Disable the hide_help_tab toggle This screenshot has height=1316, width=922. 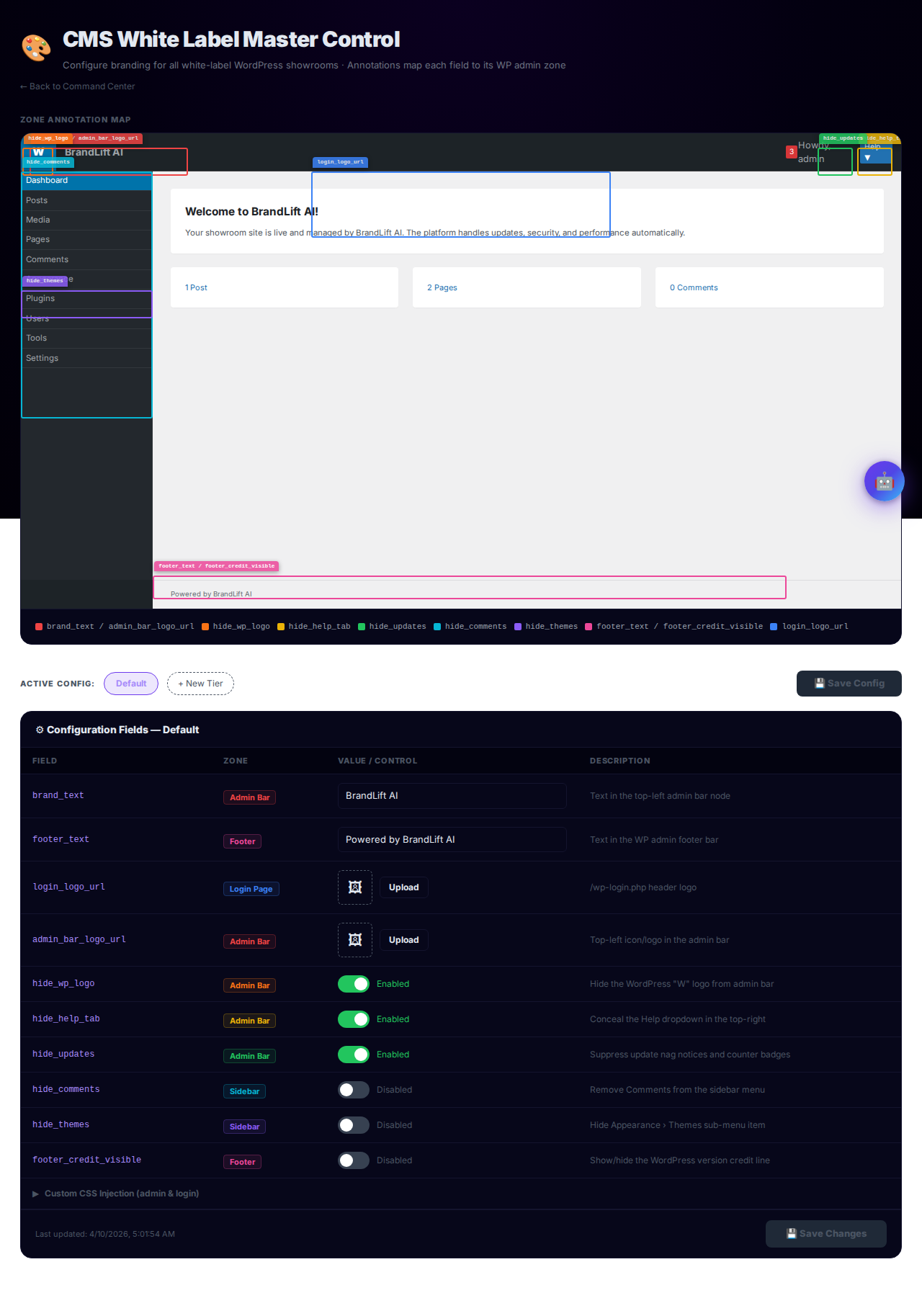pyautogui.click(x=354, y=1019)
